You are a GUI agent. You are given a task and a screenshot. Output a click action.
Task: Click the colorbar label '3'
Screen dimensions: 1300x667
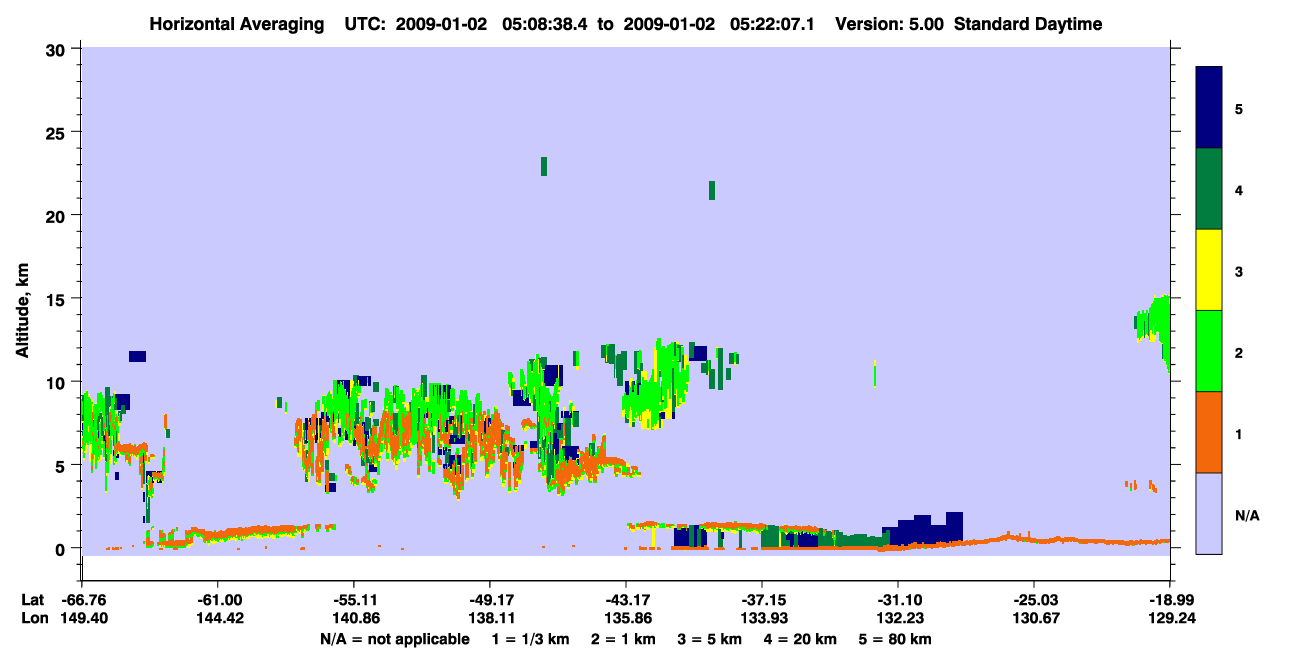pos(1239,270)
